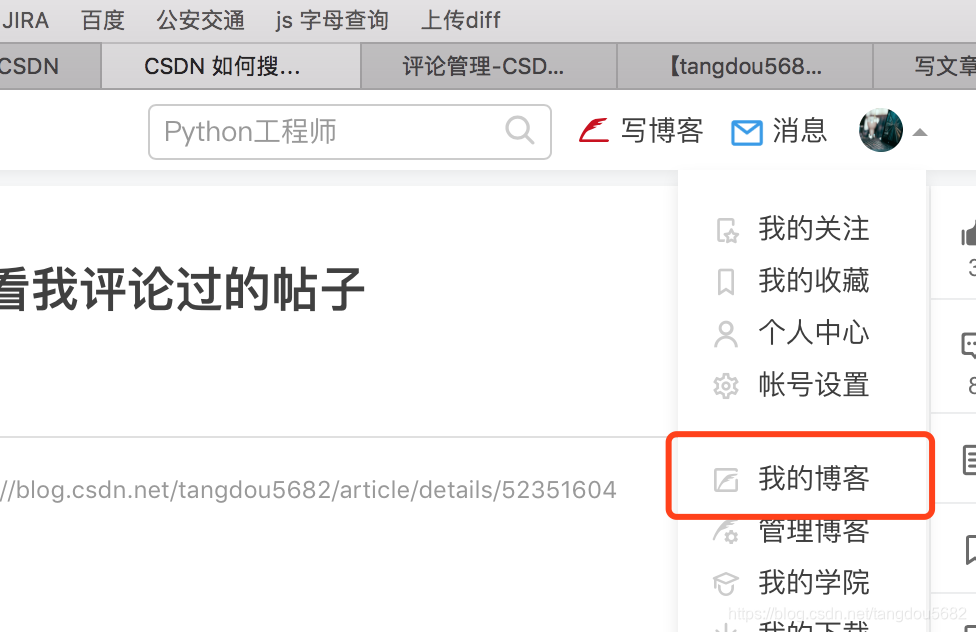Switch to the 评论管理-CSD… tab
Screen dimensions: 976x632
coord(489,66)
